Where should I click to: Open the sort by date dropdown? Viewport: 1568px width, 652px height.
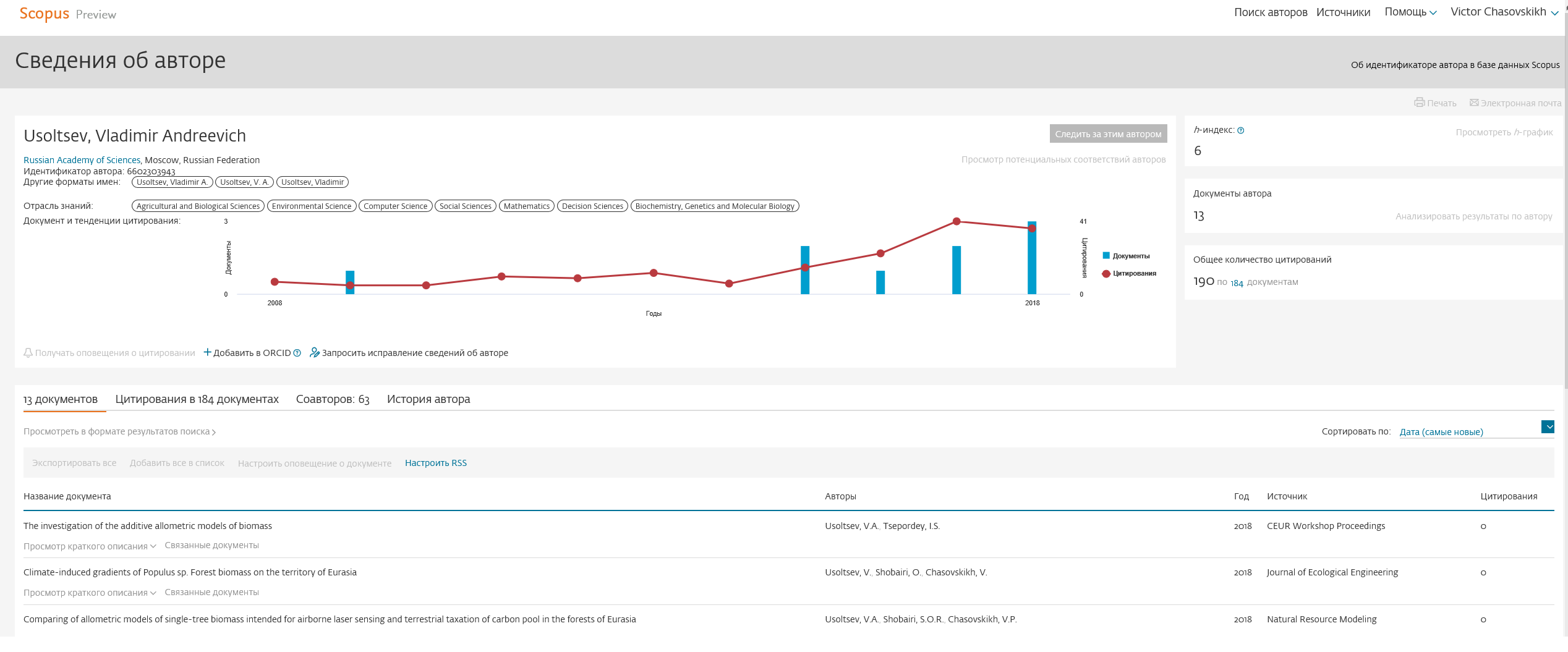point(1548,427)
